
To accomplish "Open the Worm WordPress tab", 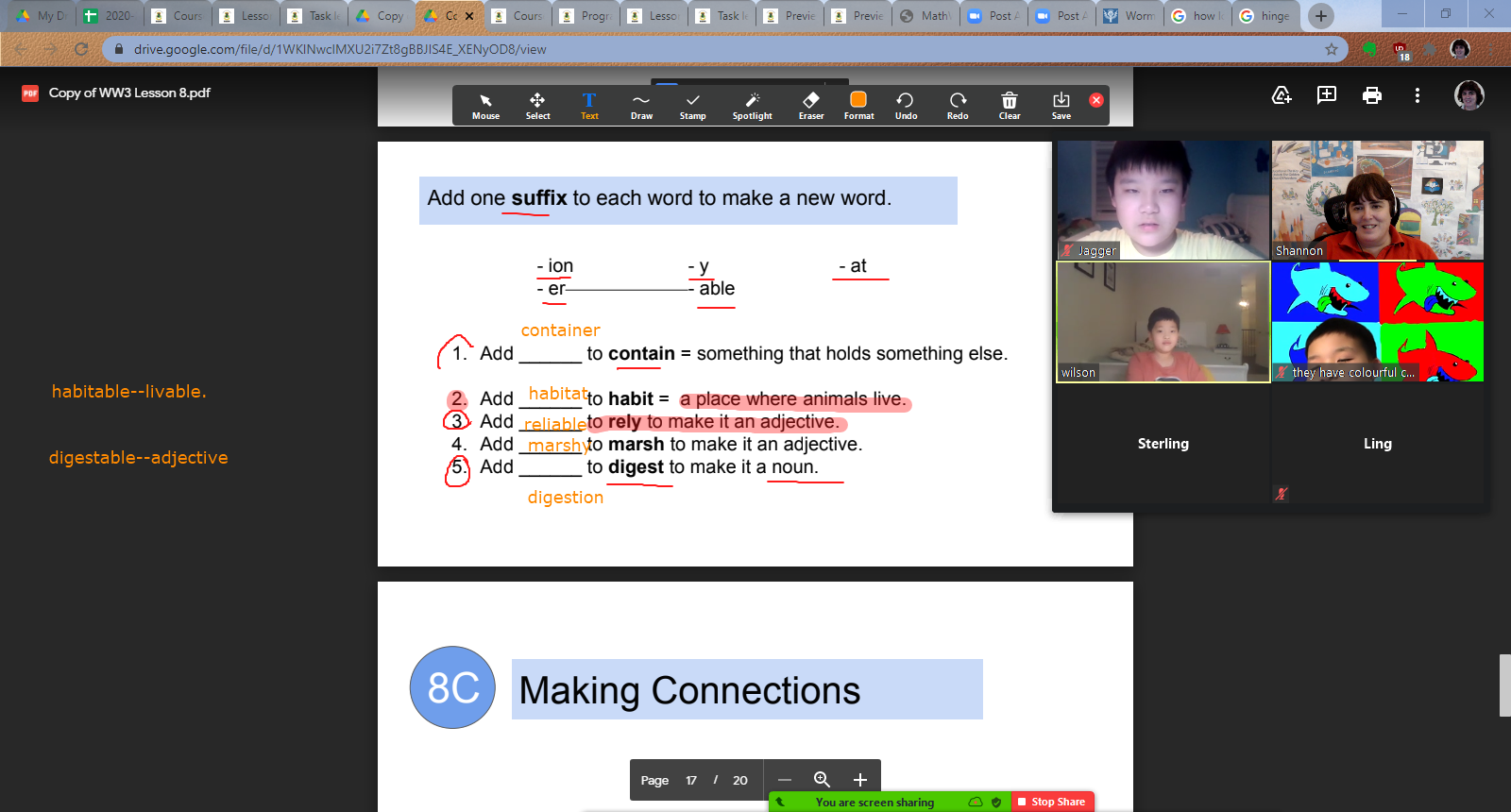I will (x=1129, y=15).
